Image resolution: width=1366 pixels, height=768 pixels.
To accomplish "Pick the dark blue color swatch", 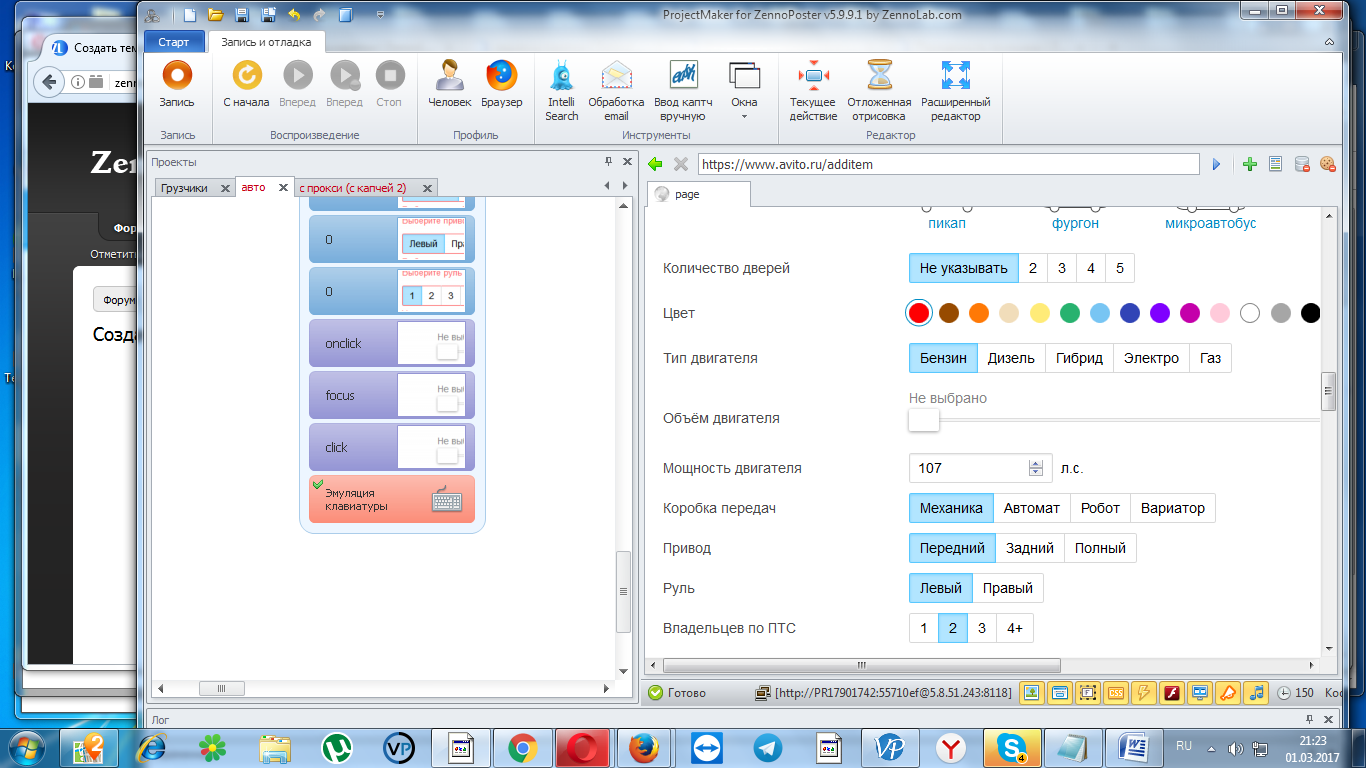I will [x=1130, y=313].
